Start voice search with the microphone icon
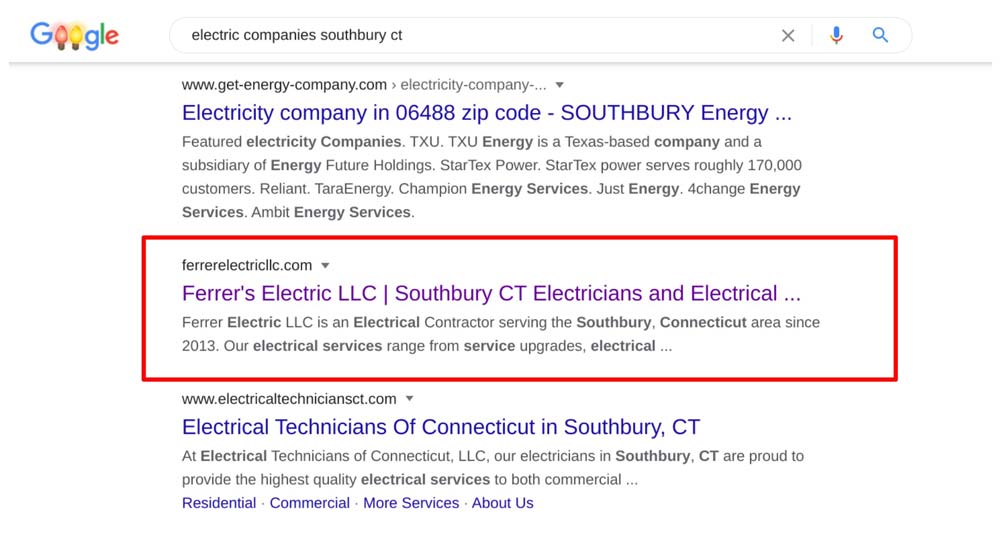Screen dimensions: 1000x555 [836, 35]
